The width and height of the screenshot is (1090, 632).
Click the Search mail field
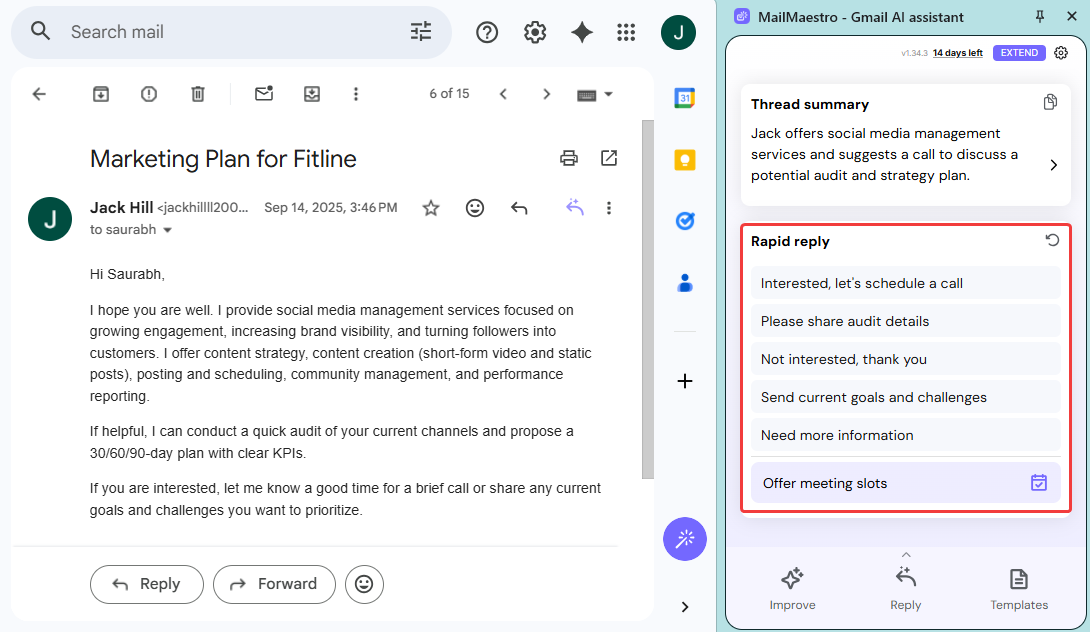[x=230, y=32]
